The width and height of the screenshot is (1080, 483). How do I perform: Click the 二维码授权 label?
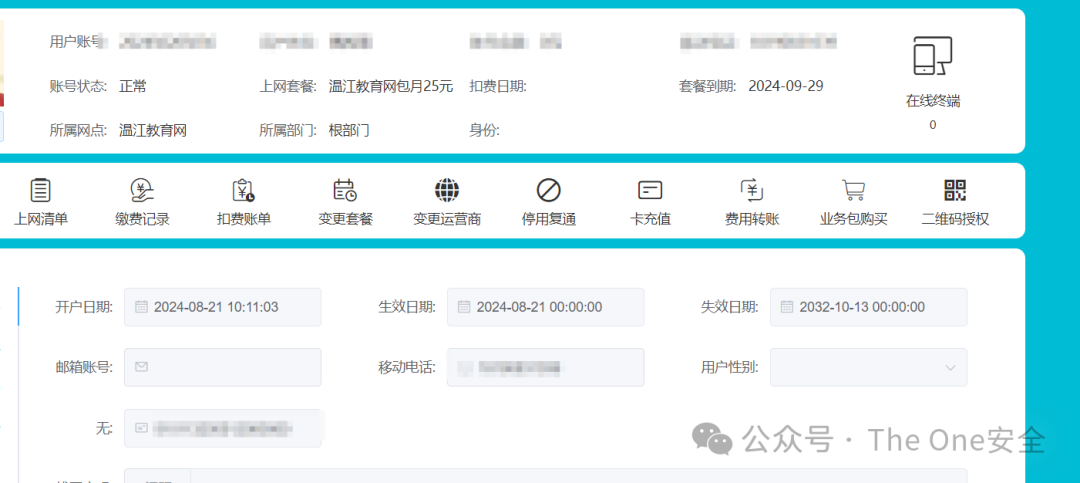click(x=955, y=220)
